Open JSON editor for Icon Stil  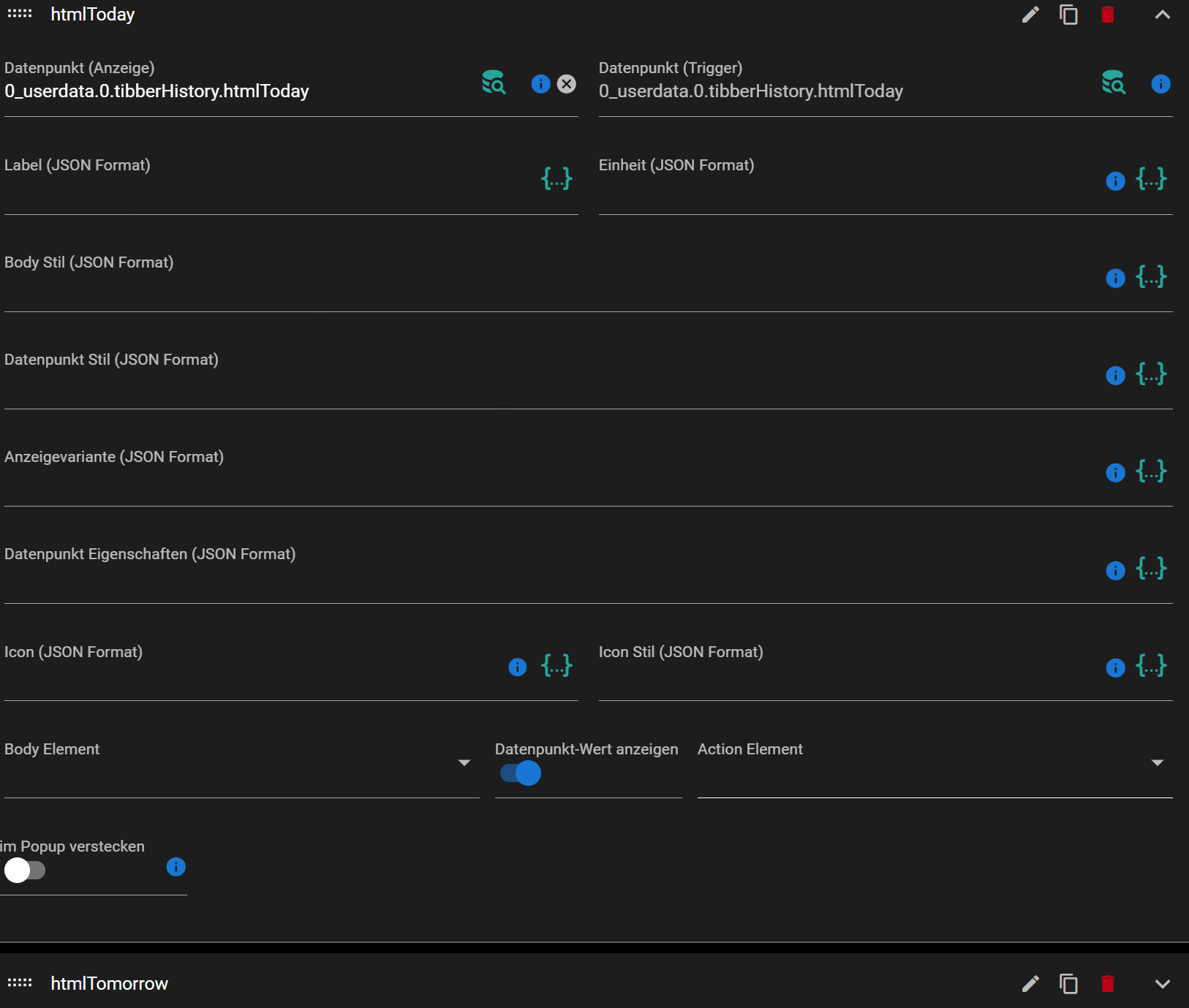pos(1152,665)
